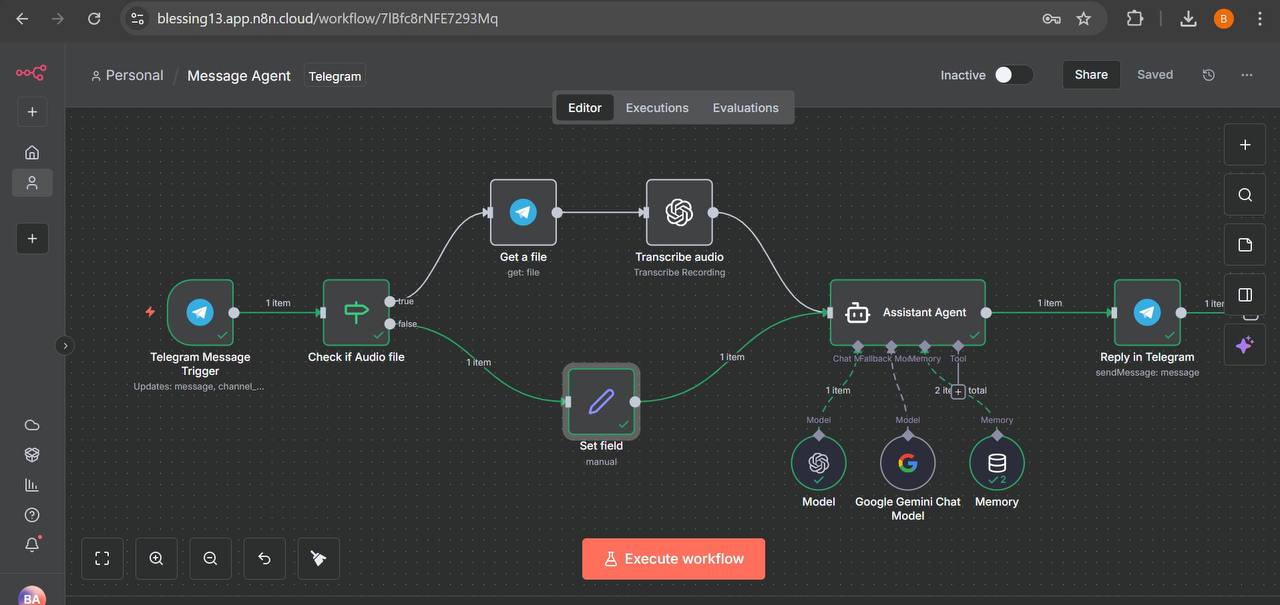Click the true output of Check if Audio
1280x605 pixels.
click(389, 301)
